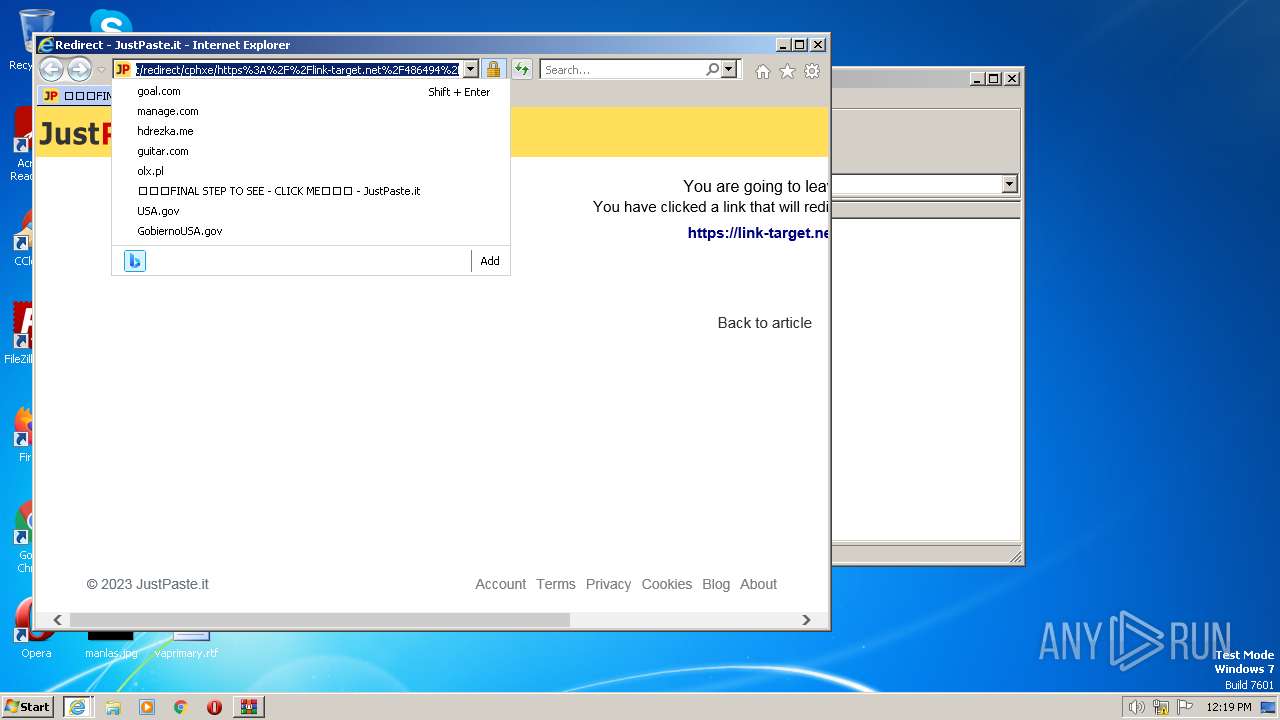Click Add search provider button

coord(490,261)
